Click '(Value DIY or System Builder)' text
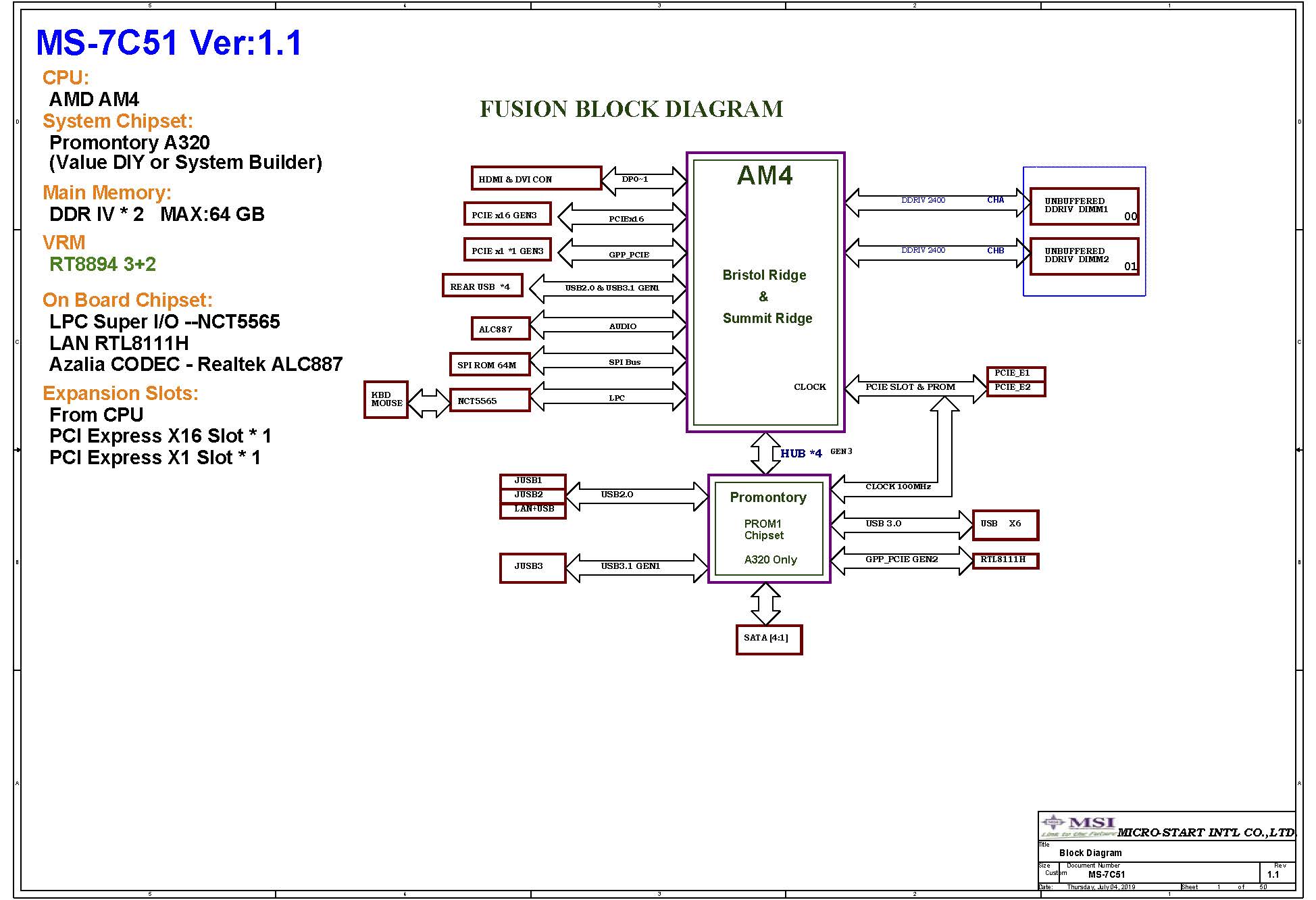1316x900 pixels. 186,163
